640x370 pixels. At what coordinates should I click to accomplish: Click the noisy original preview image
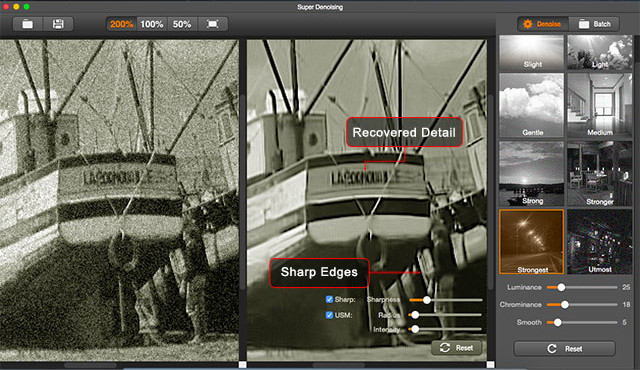119,200
